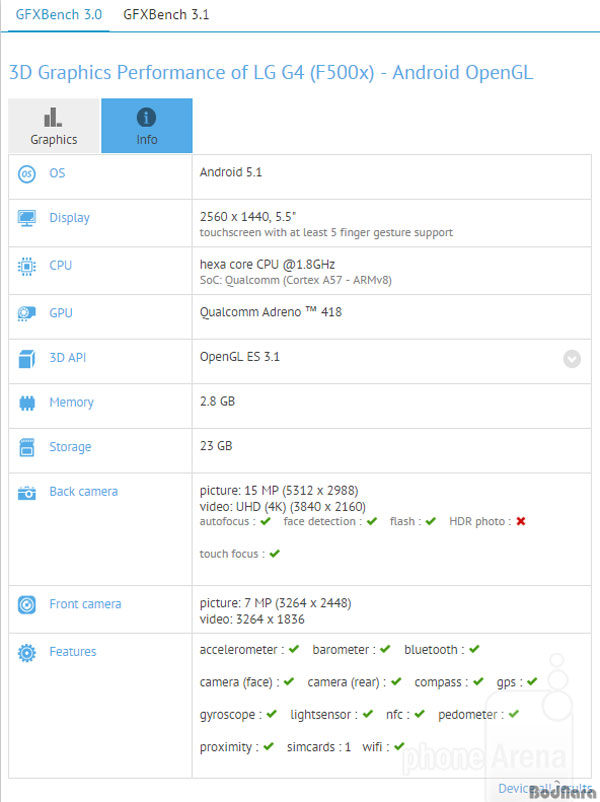
Task: Select 'SoC: Qualcomm (Cortex A57 - ARMv8)' text
Action: click(296, 280)
